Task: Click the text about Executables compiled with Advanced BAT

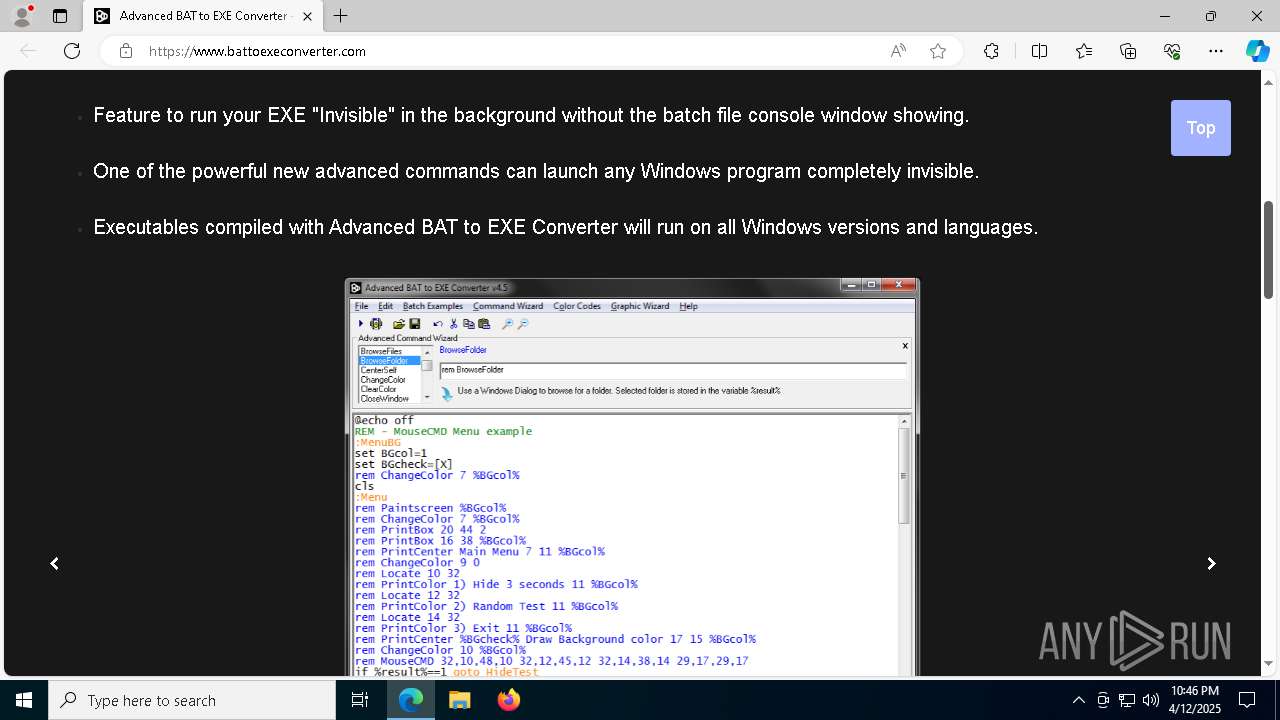Action: [566, 227]
